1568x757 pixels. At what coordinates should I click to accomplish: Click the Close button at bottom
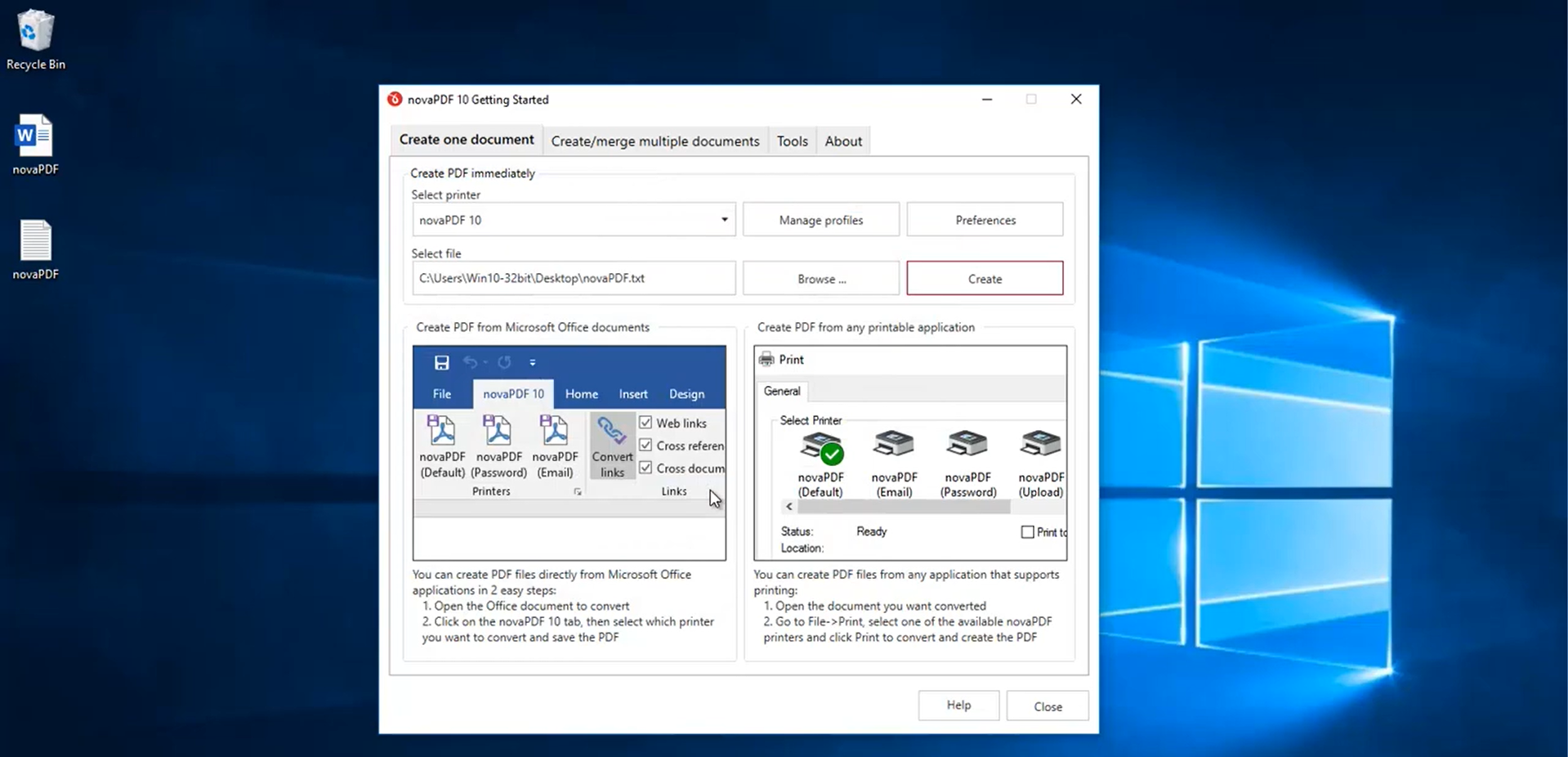(1048, 706)
